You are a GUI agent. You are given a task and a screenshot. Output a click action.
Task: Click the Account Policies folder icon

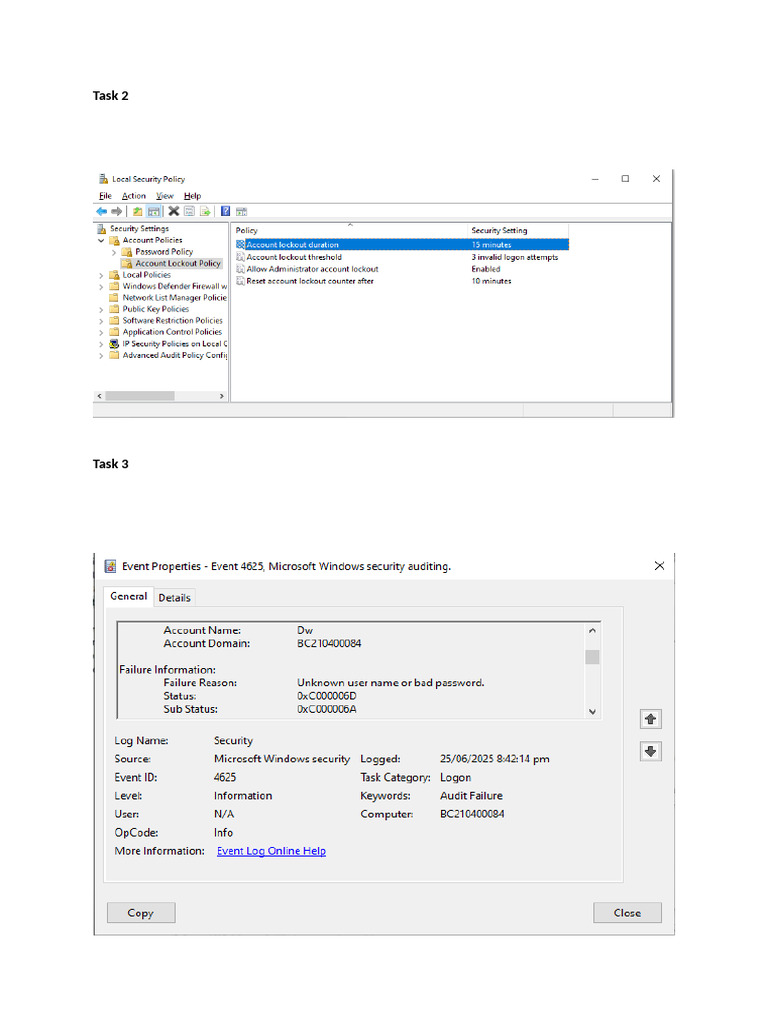tap(115, 240)
